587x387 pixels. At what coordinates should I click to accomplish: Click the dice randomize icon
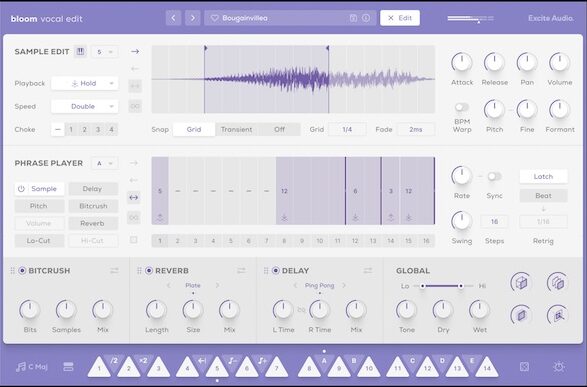(x=524, y=366)
